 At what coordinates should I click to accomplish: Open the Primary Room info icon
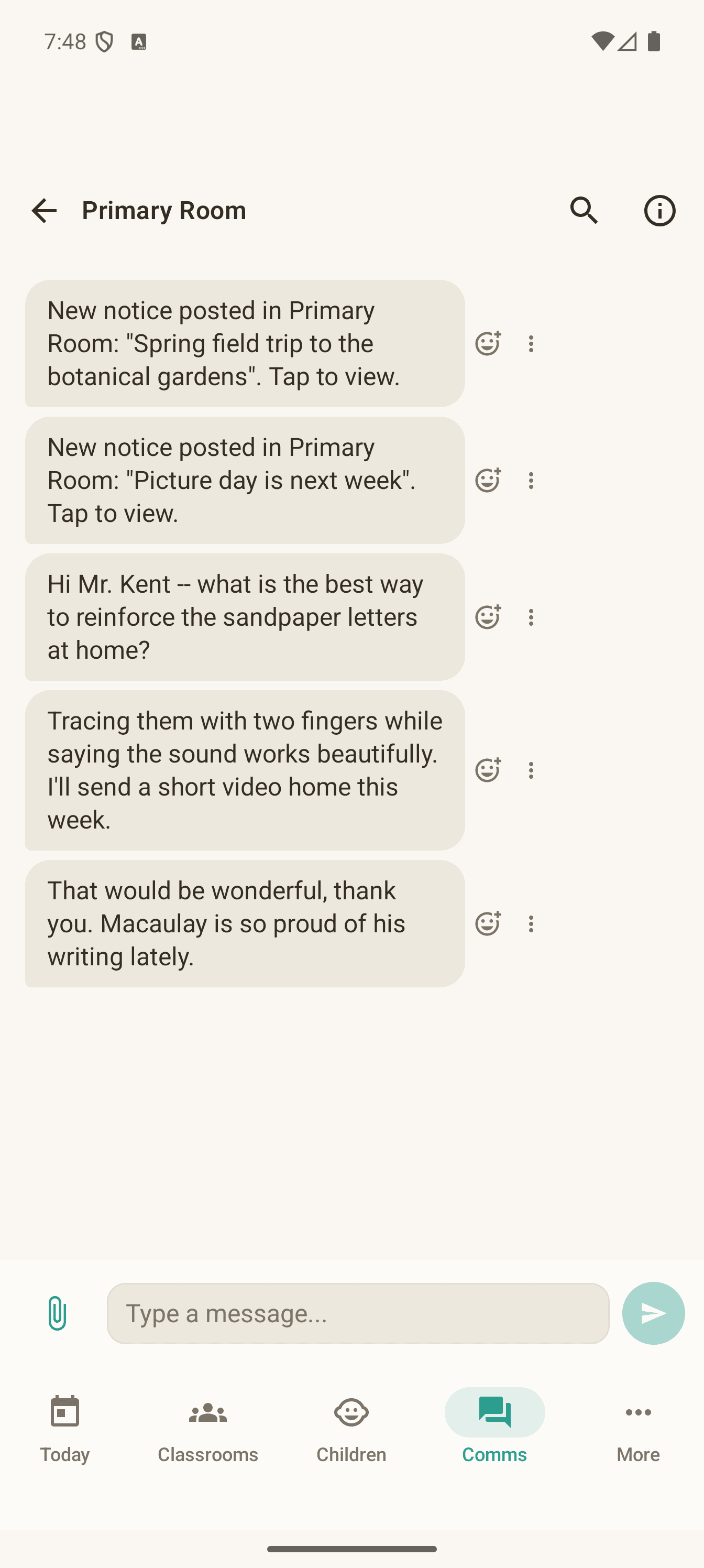pos(659,211)
